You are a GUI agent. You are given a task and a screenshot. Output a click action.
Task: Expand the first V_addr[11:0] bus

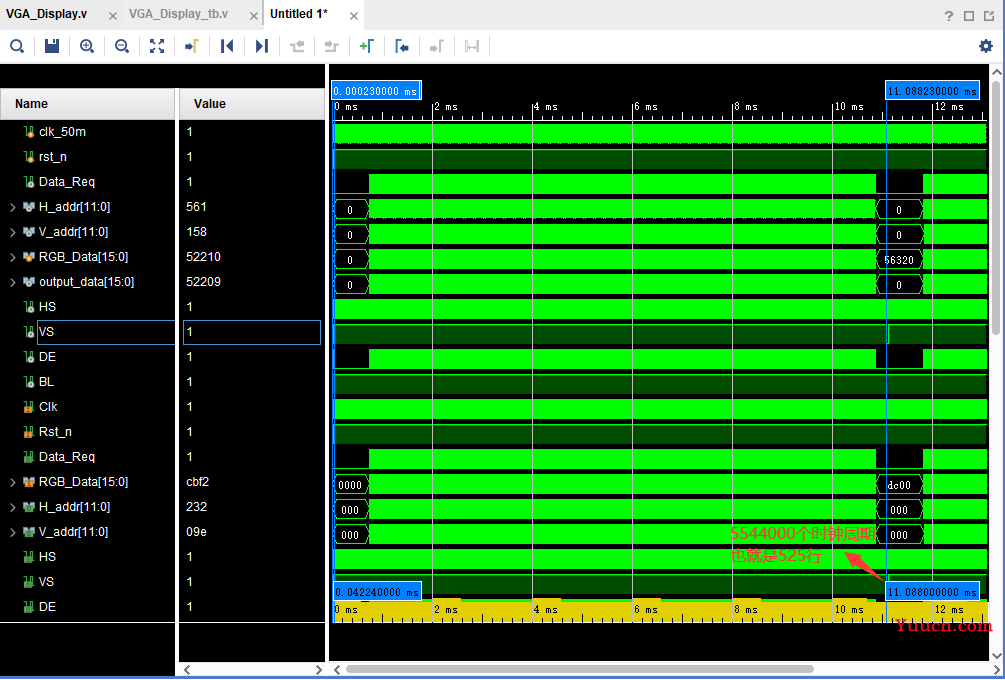pyautogui.click(x=12, y=232)
